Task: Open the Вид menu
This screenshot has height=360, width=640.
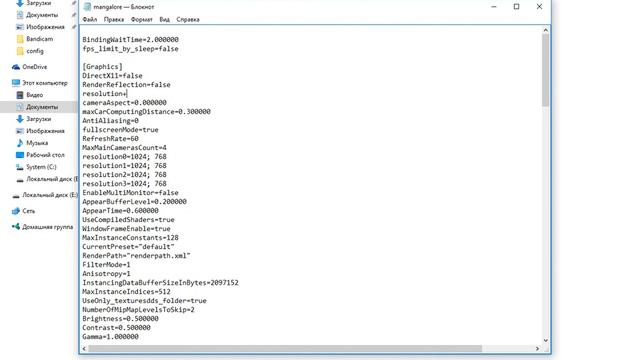Action: pyautogui.click(x=164, y=20)
